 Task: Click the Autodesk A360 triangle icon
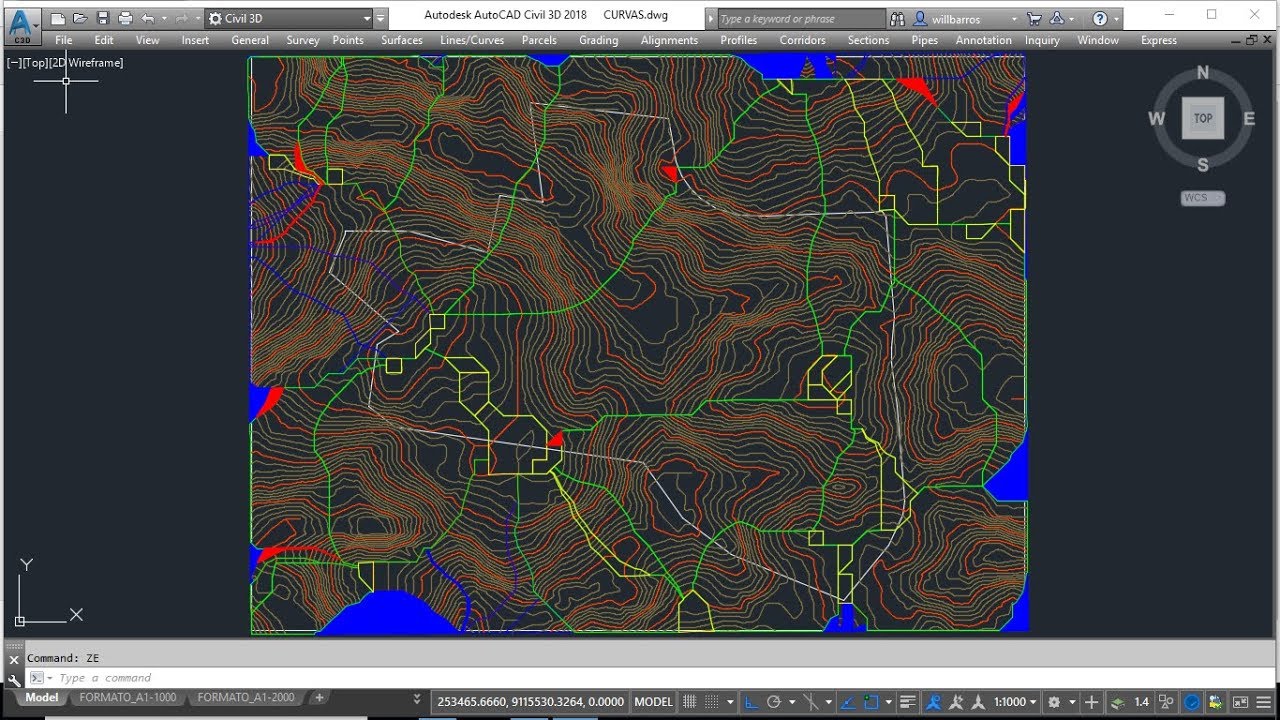tap(1057, 18)
